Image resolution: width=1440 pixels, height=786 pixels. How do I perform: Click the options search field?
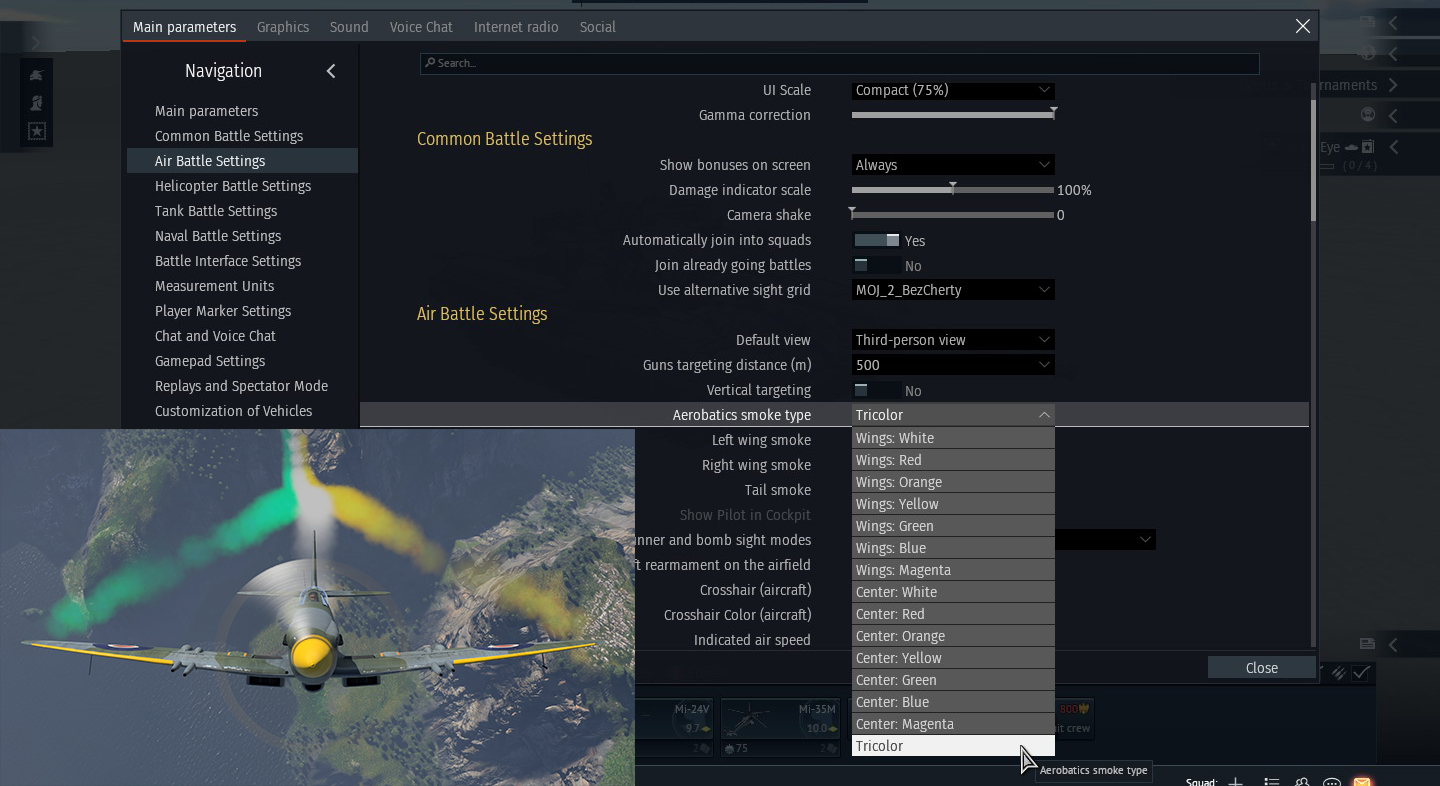[x=839, y=63]
